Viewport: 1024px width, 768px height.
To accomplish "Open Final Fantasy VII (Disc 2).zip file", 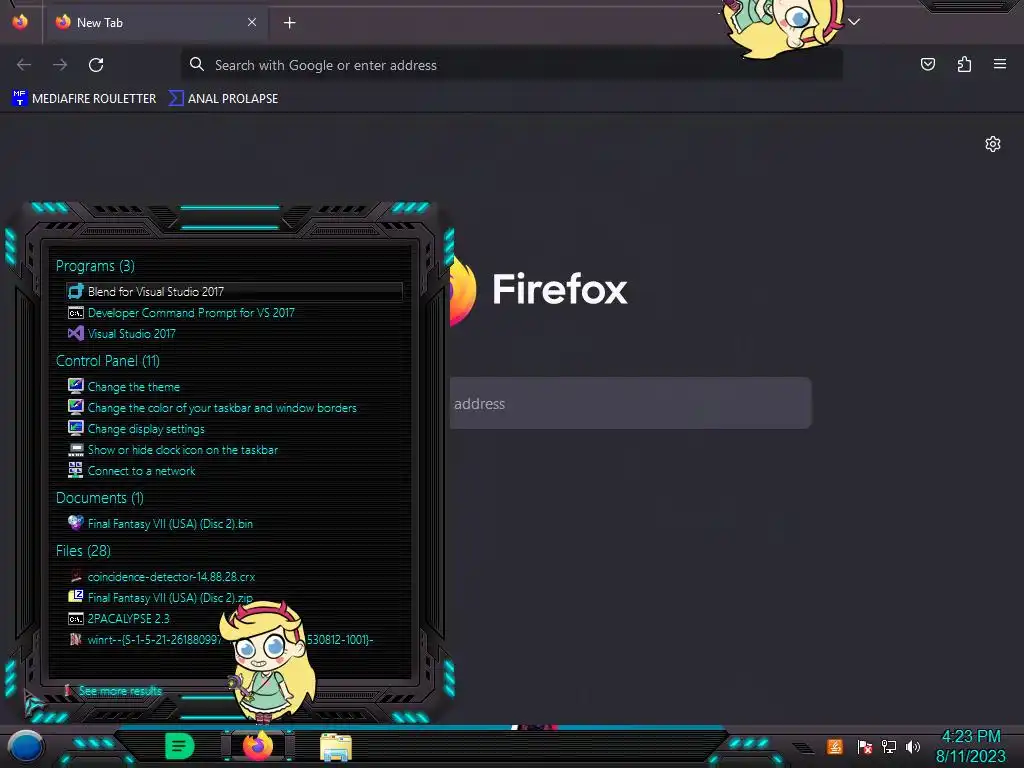I will click(161, 598).
